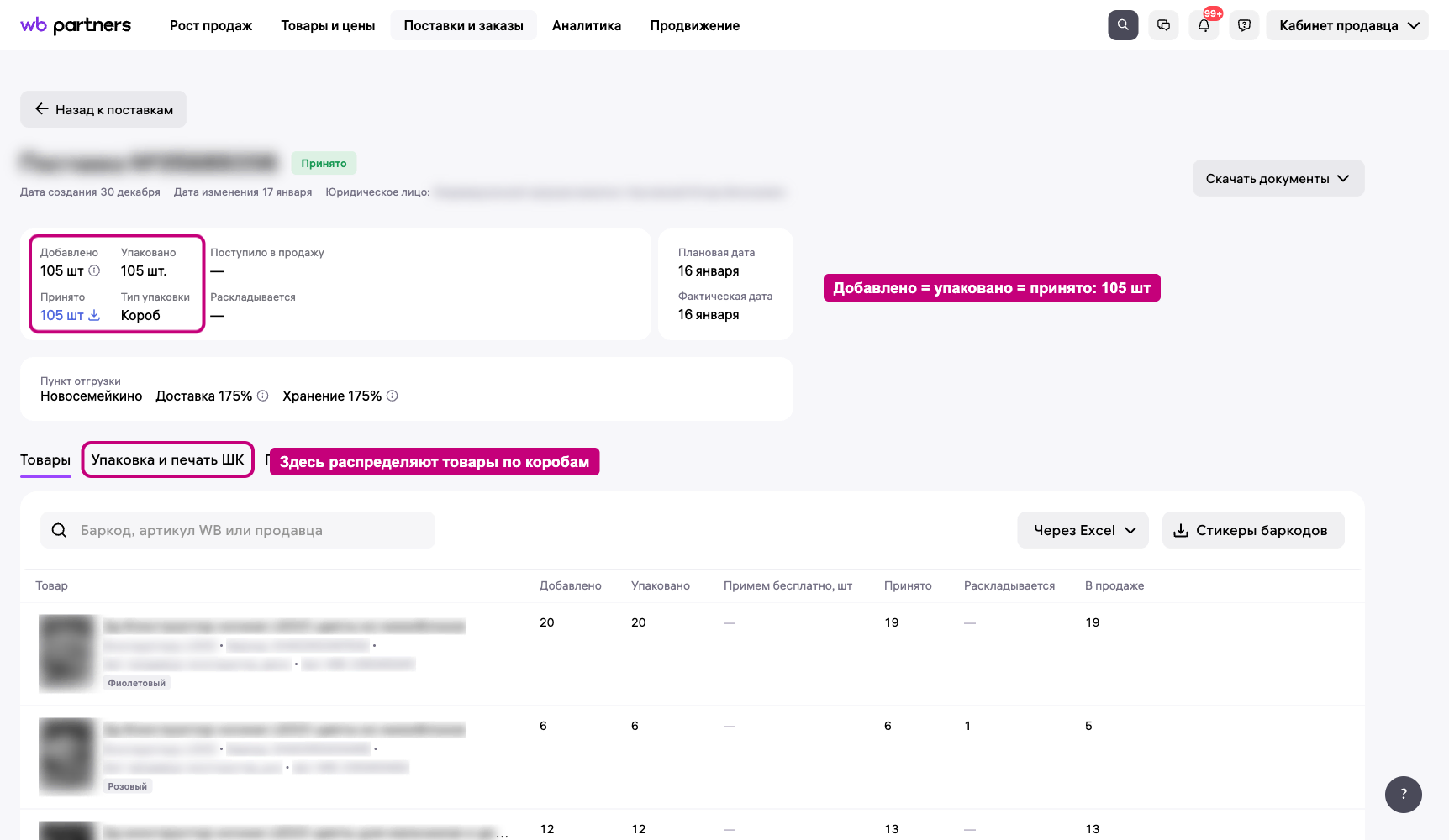
Task: Click the Розовый product thumbnail
Action: point(68,757)
